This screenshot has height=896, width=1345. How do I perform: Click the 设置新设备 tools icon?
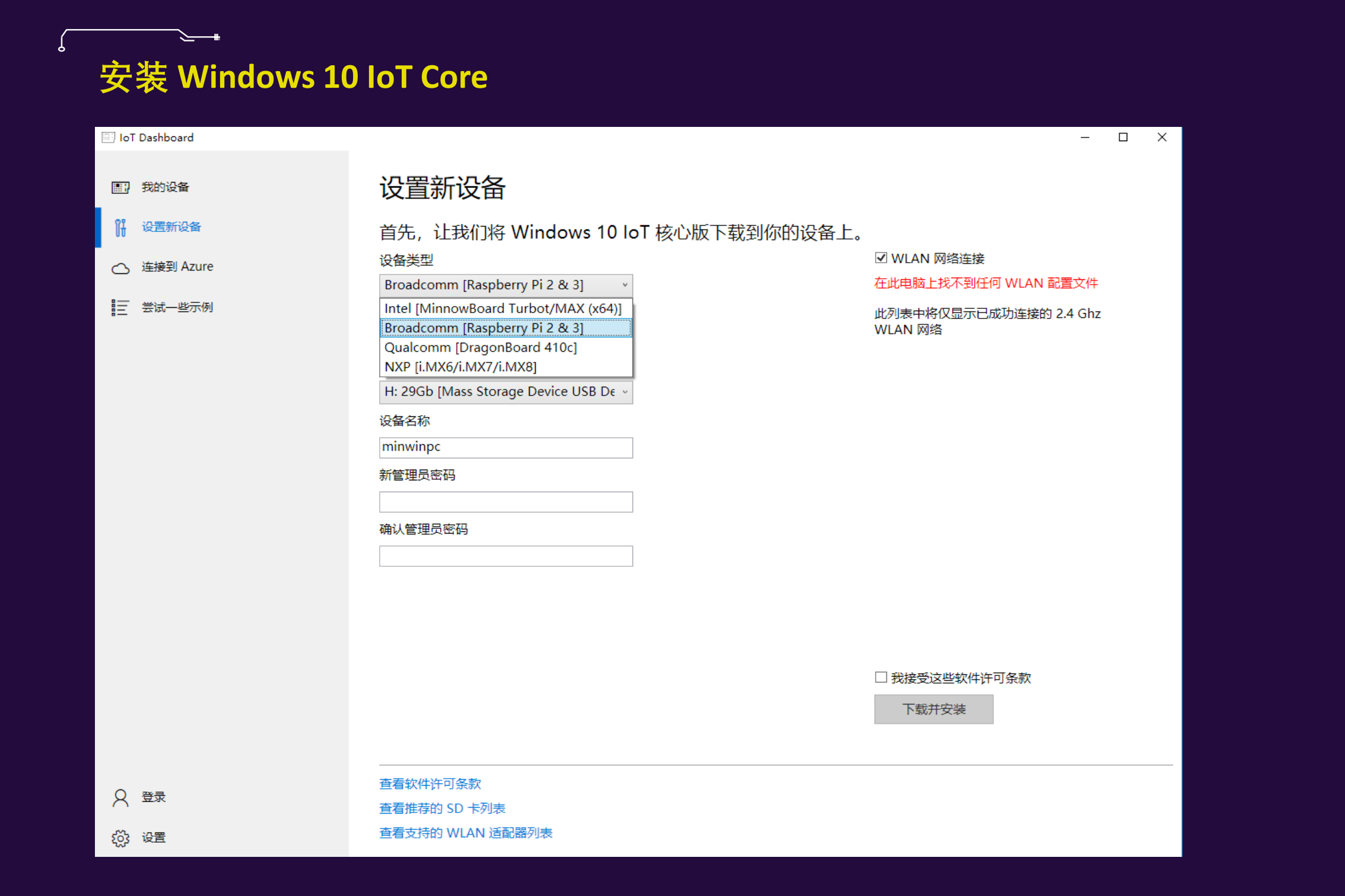[120, 227]
